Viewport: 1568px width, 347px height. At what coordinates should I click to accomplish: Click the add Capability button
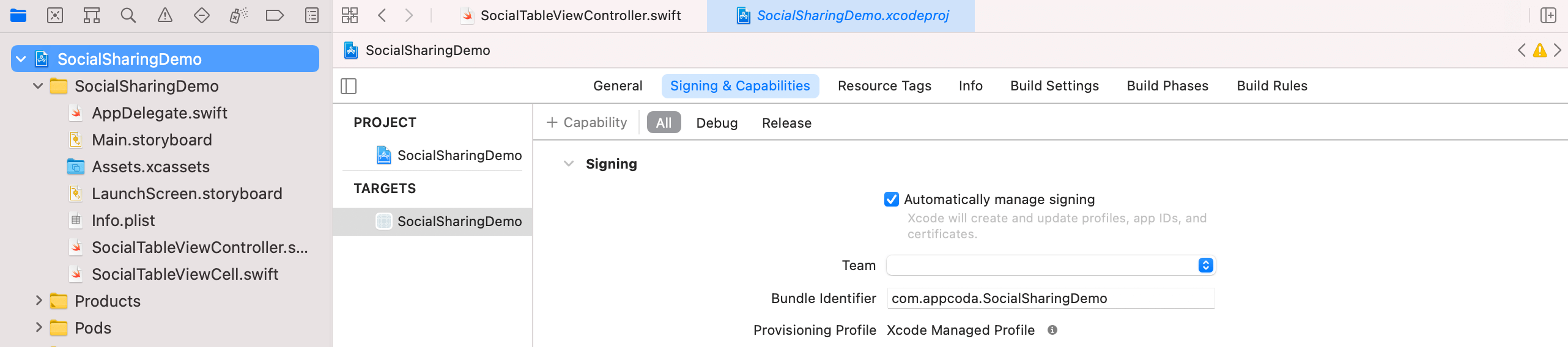pyautogui.click(x=586, y=123)
